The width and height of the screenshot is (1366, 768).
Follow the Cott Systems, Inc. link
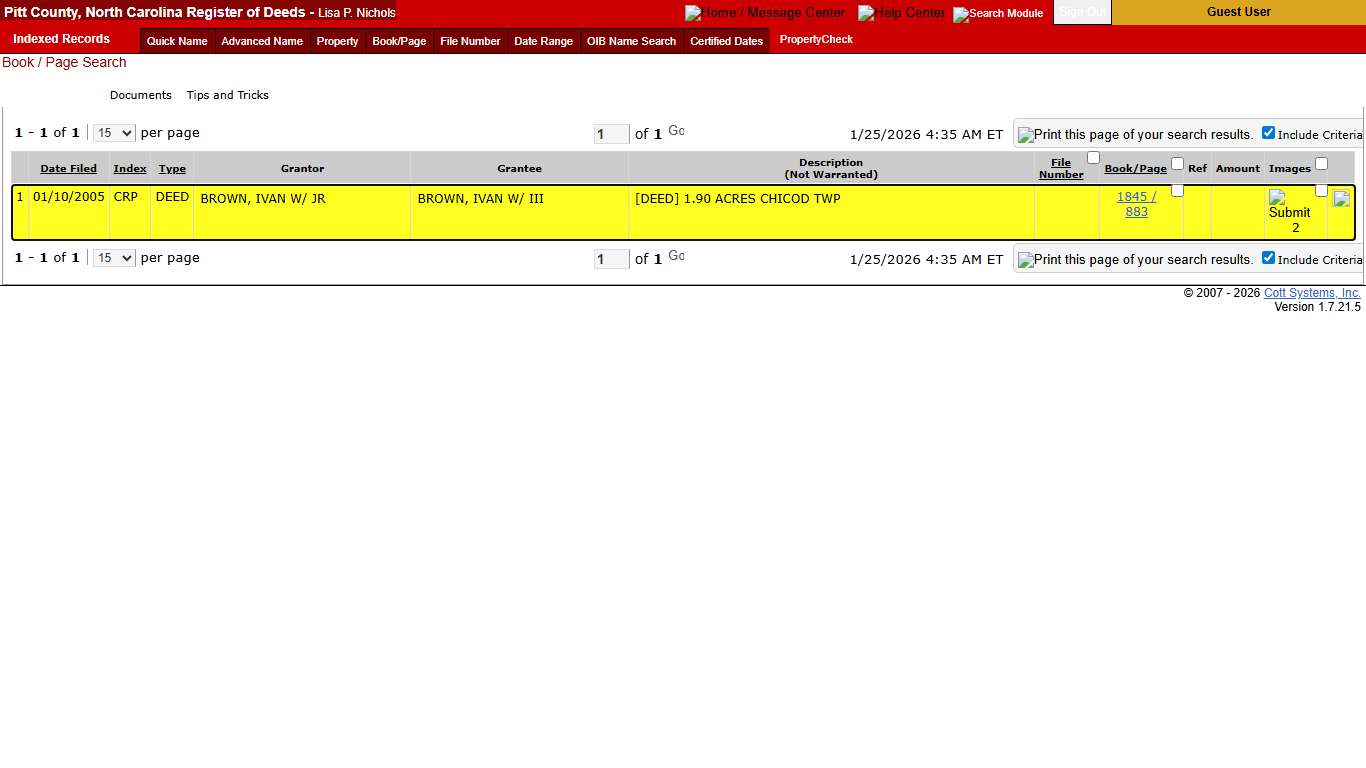tap(1311, 292)
